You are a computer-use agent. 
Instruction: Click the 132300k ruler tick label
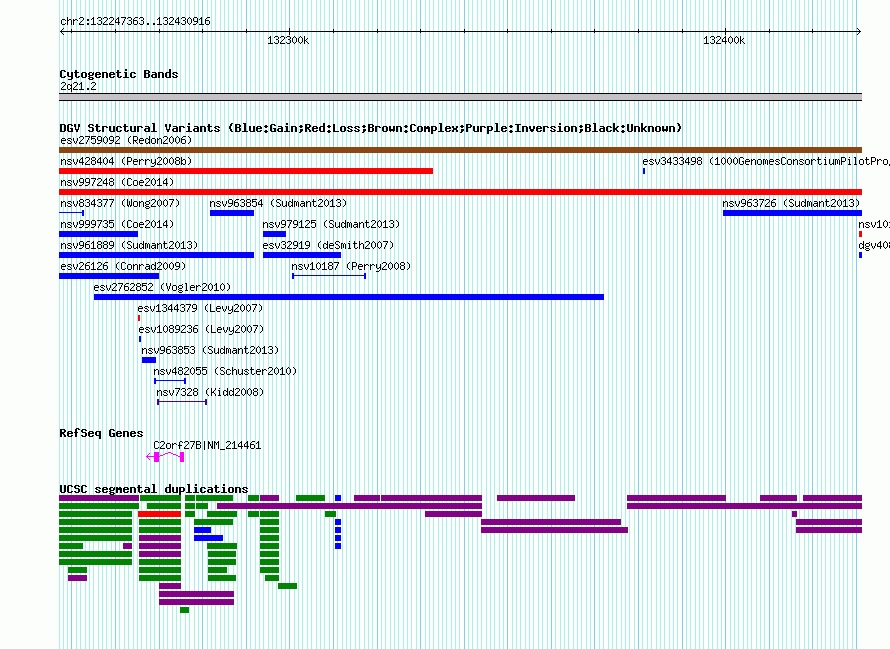click(x=288, y=40)
